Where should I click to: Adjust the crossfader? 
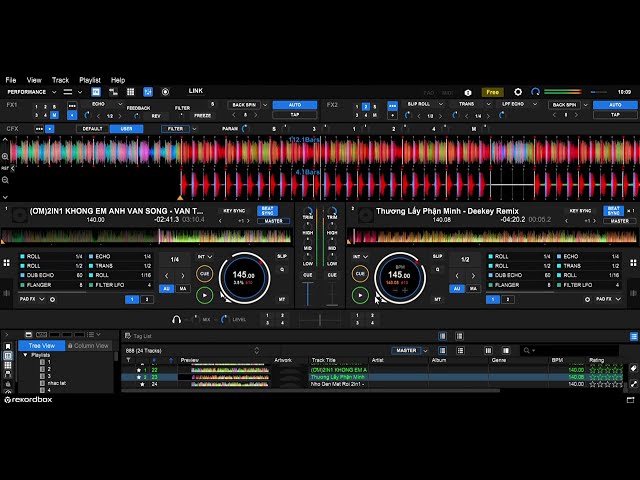320,320
